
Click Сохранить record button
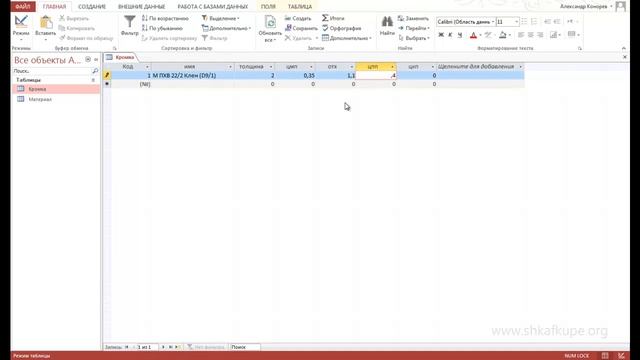tap(301, 28)
